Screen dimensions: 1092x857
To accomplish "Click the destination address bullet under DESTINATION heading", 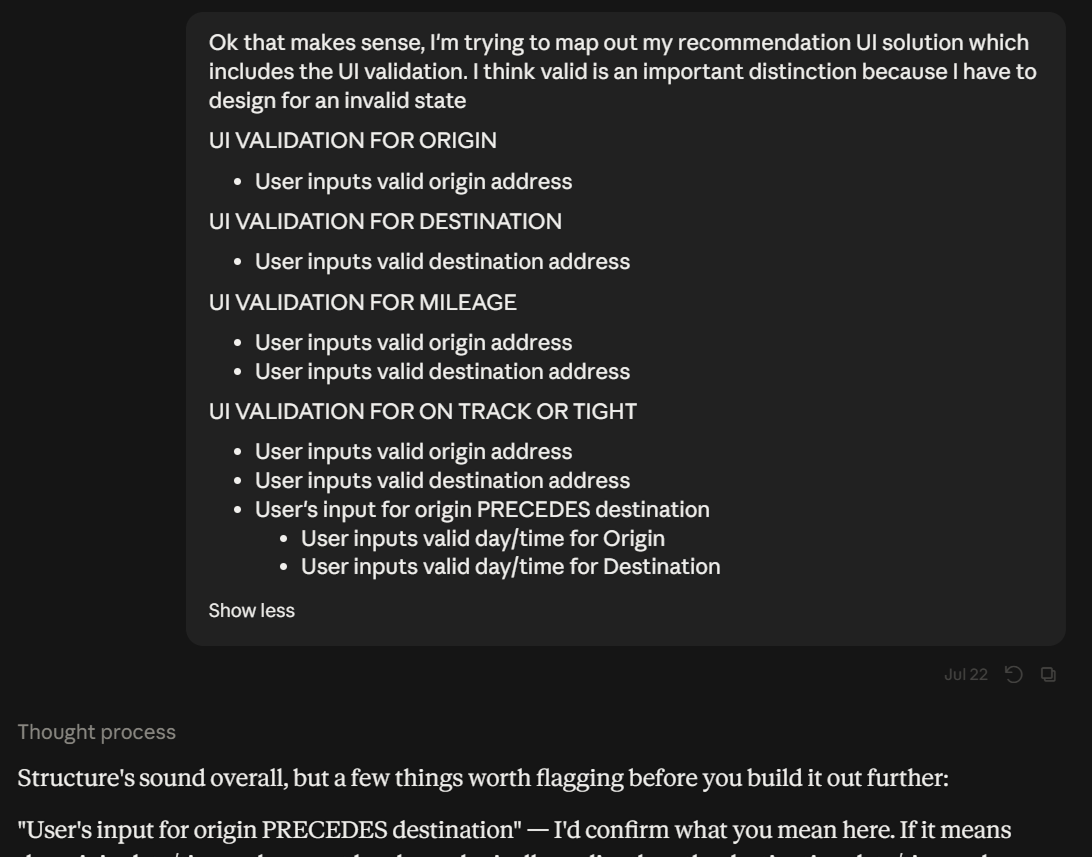I will [442, 262].
